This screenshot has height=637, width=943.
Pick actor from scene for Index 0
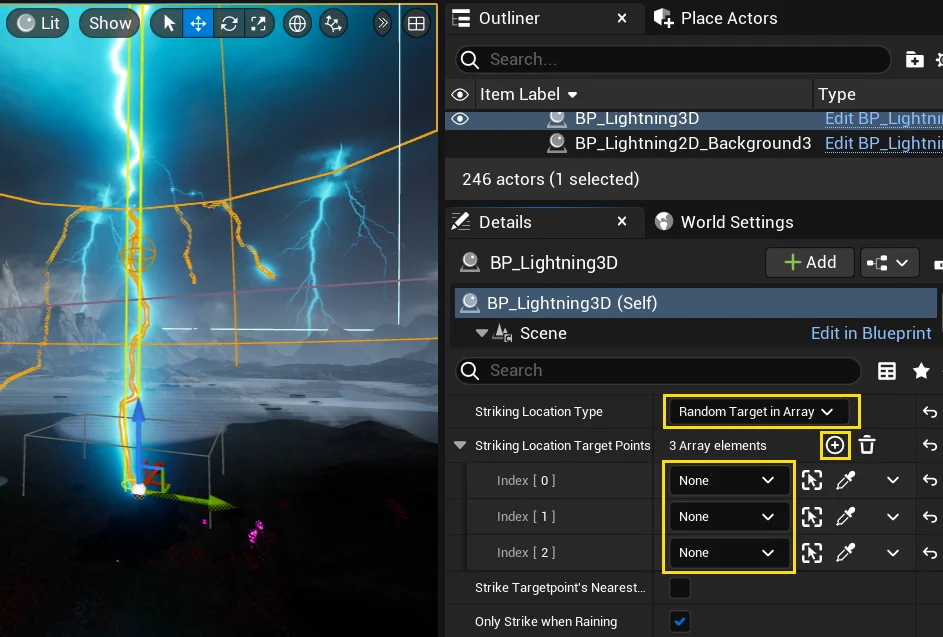click(812, 481)
